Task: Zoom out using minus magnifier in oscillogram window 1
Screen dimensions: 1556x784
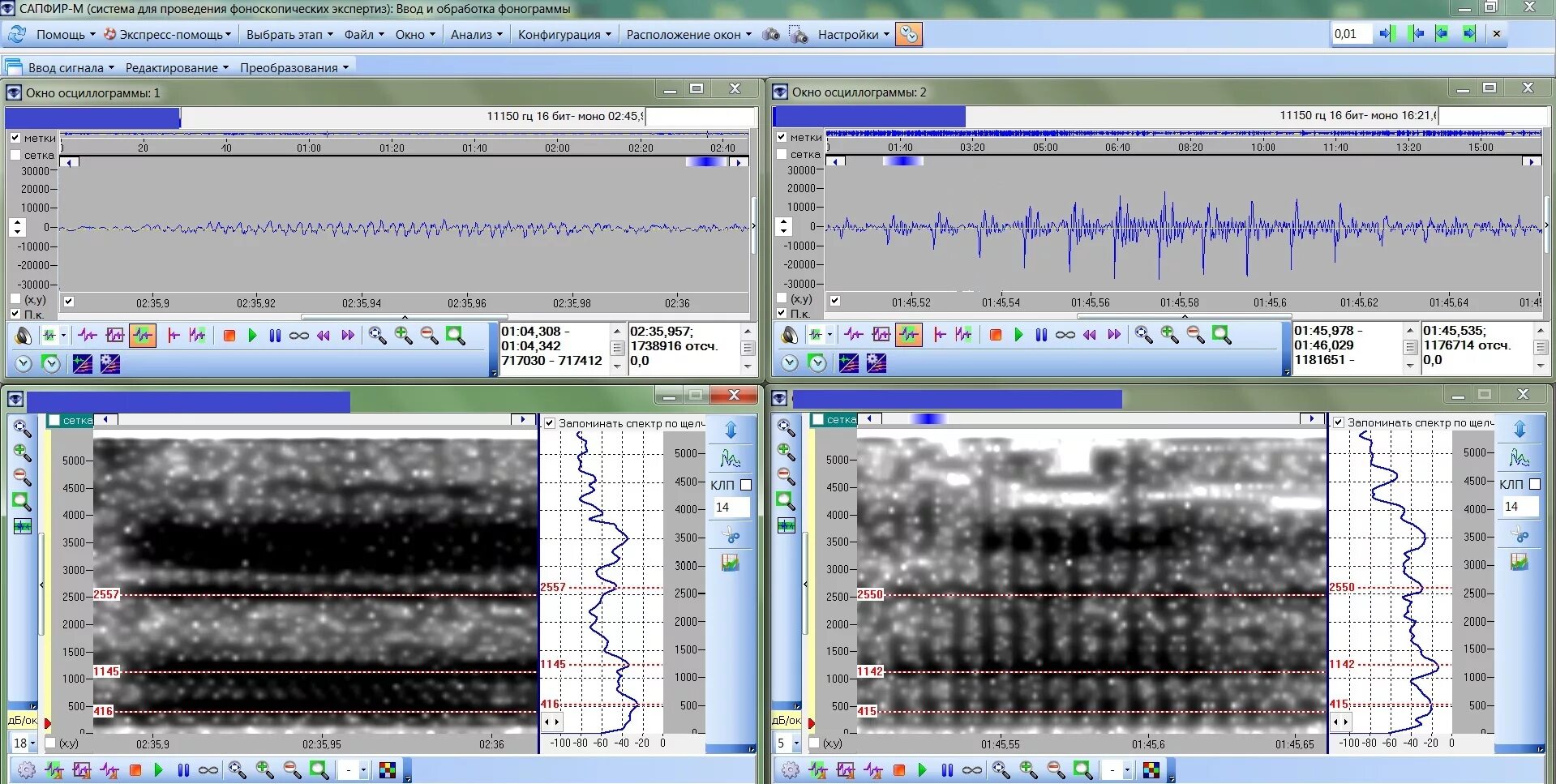Action: [429, 335]
